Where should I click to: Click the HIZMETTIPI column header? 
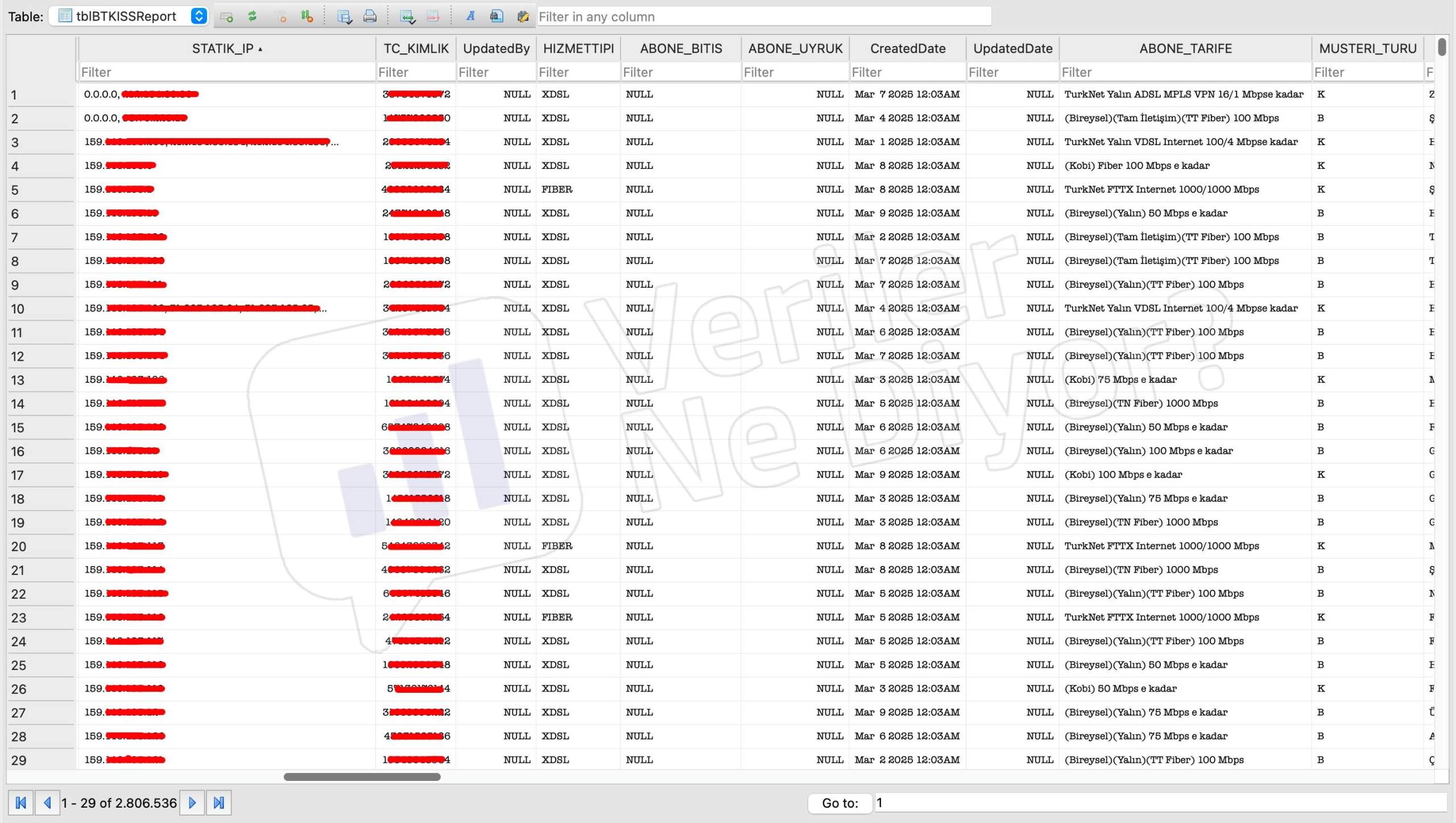point(578,48)
